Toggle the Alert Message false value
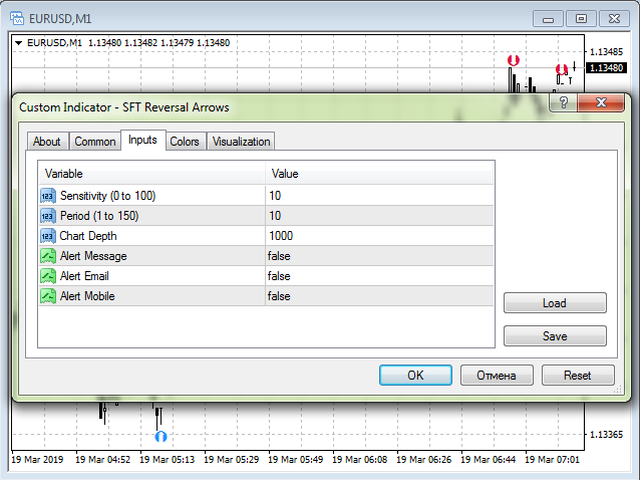This screenshot has height=480, width=640. point(379,256)
